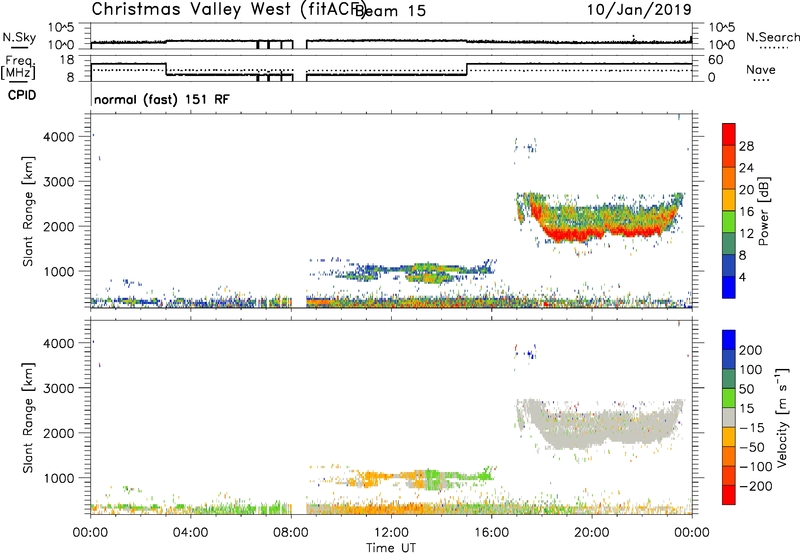Click the "3000" tick in the power panel

(x=58, y=182)
